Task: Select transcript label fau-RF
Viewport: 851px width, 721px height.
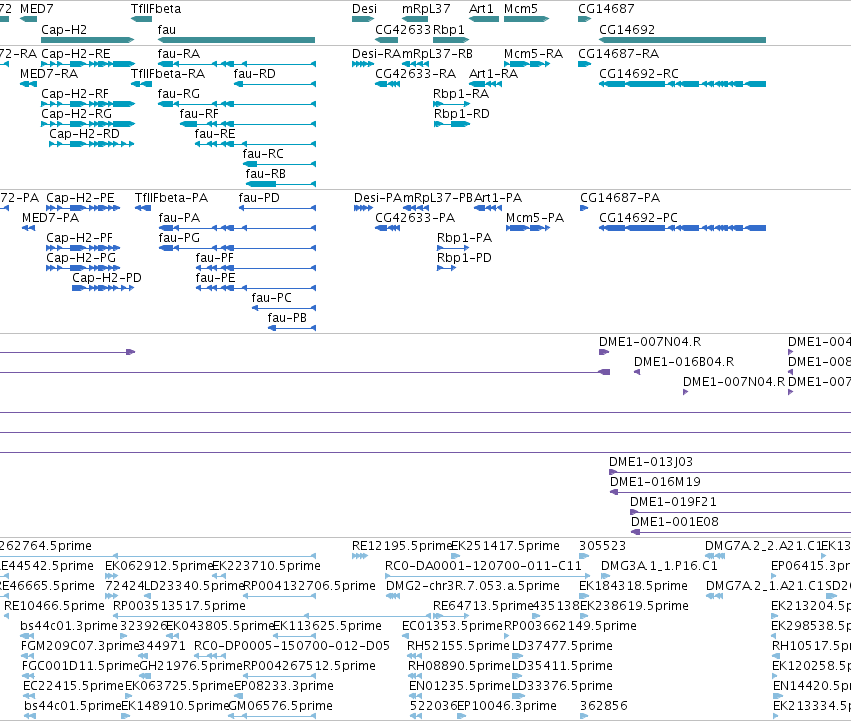Action: click(x=199, y=114)
